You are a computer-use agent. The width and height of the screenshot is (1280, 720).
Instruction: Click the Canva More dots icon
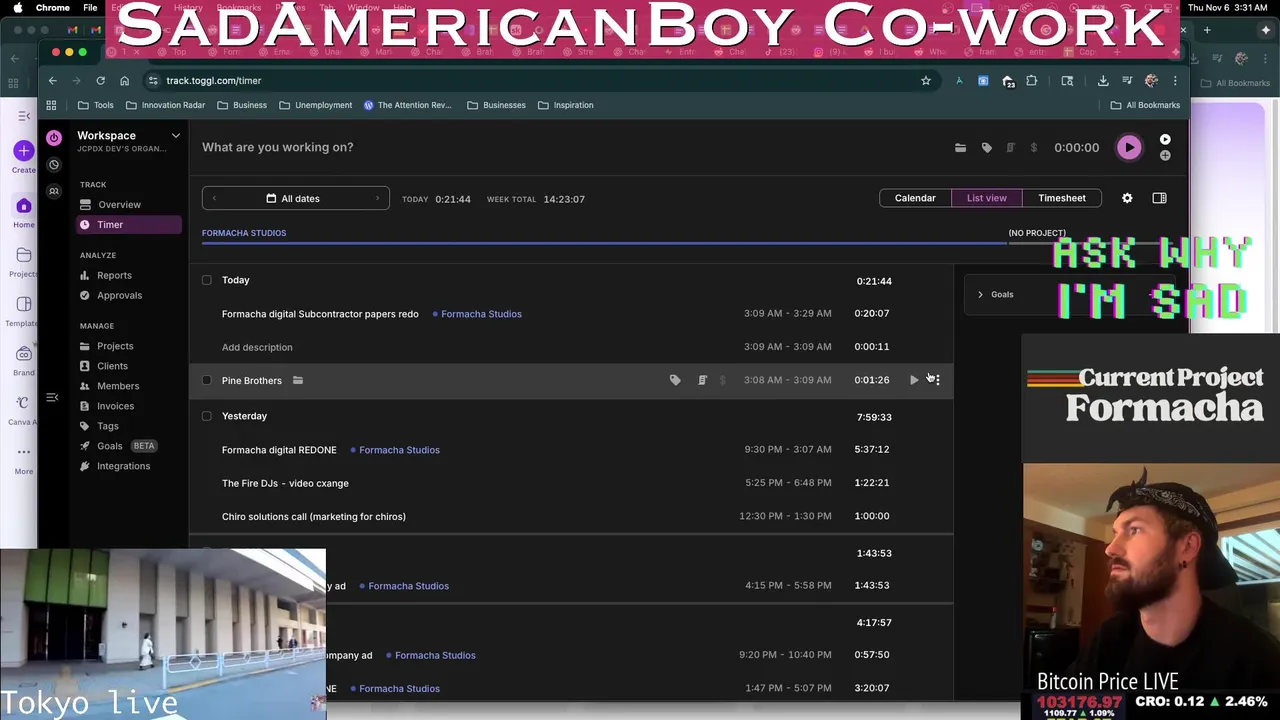[23, 452]
